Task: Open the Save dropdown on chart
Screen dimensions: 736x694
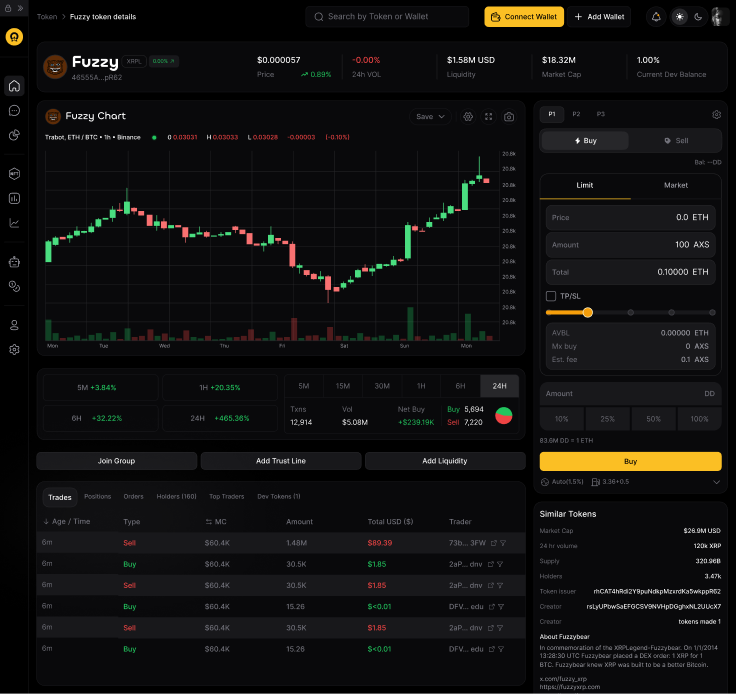Action: [431, 117]
